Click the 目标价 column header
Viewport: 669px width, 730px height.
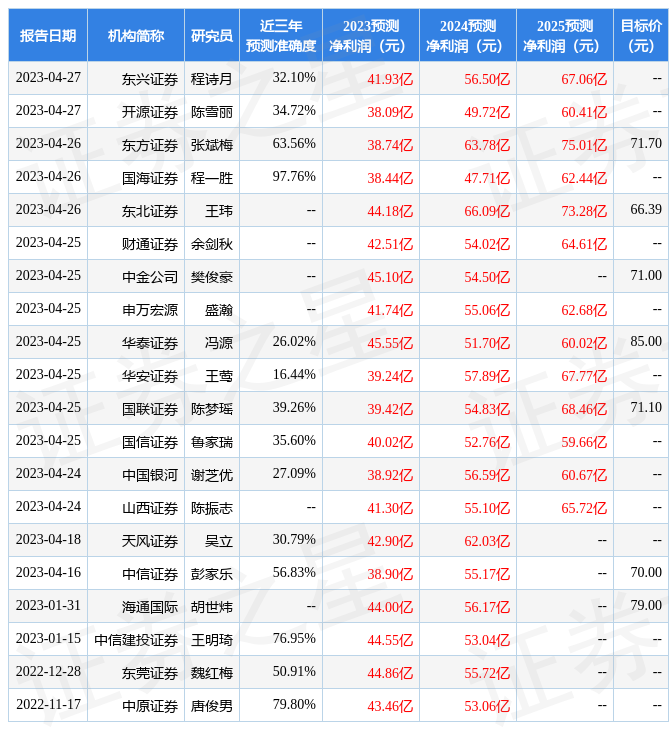(x=641, y=35)
